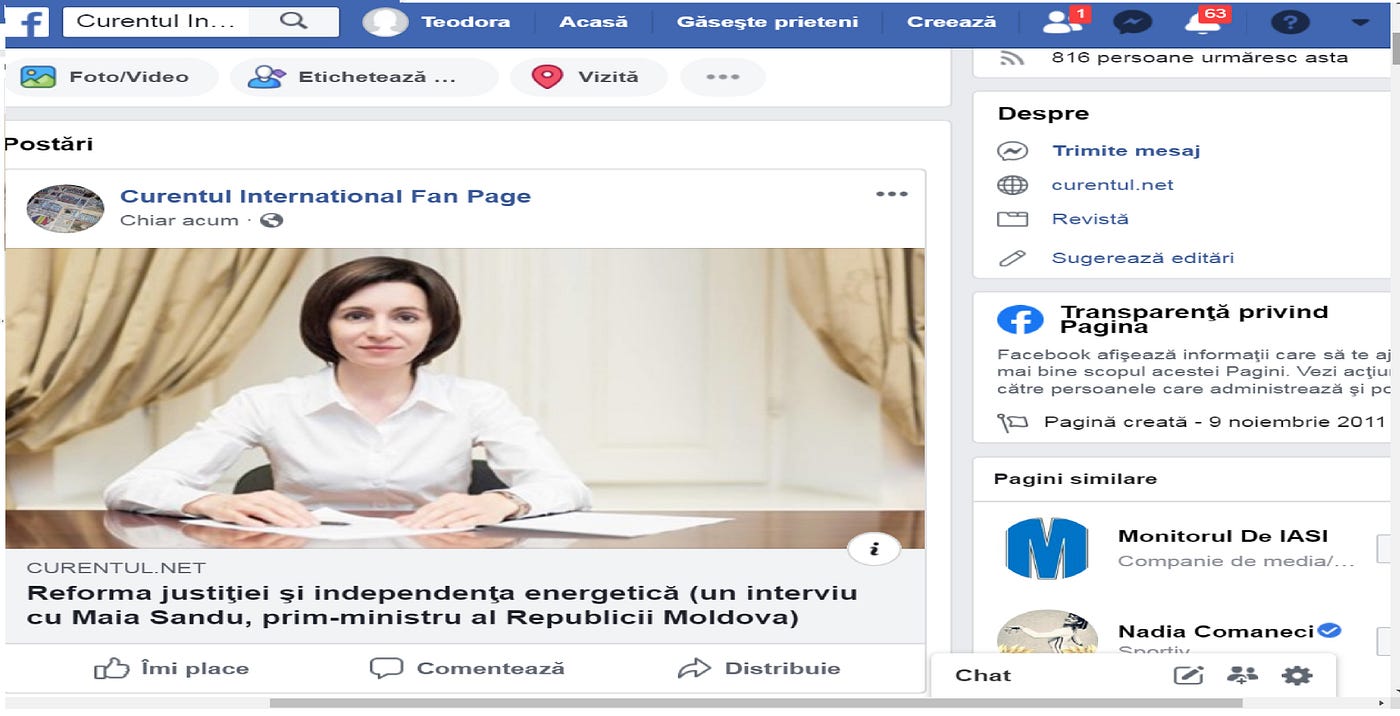The width and height of the screenshot is (1400, 716).
Task: Click the search magnifier icon
Action: tap(293, 21)
